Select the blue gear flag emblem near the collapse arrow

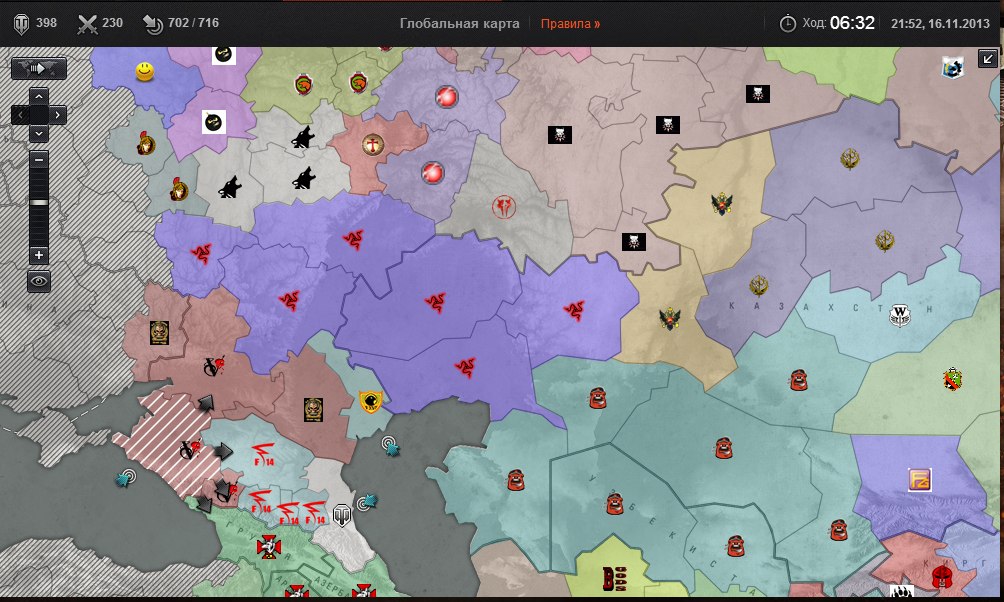click(953, 67)
